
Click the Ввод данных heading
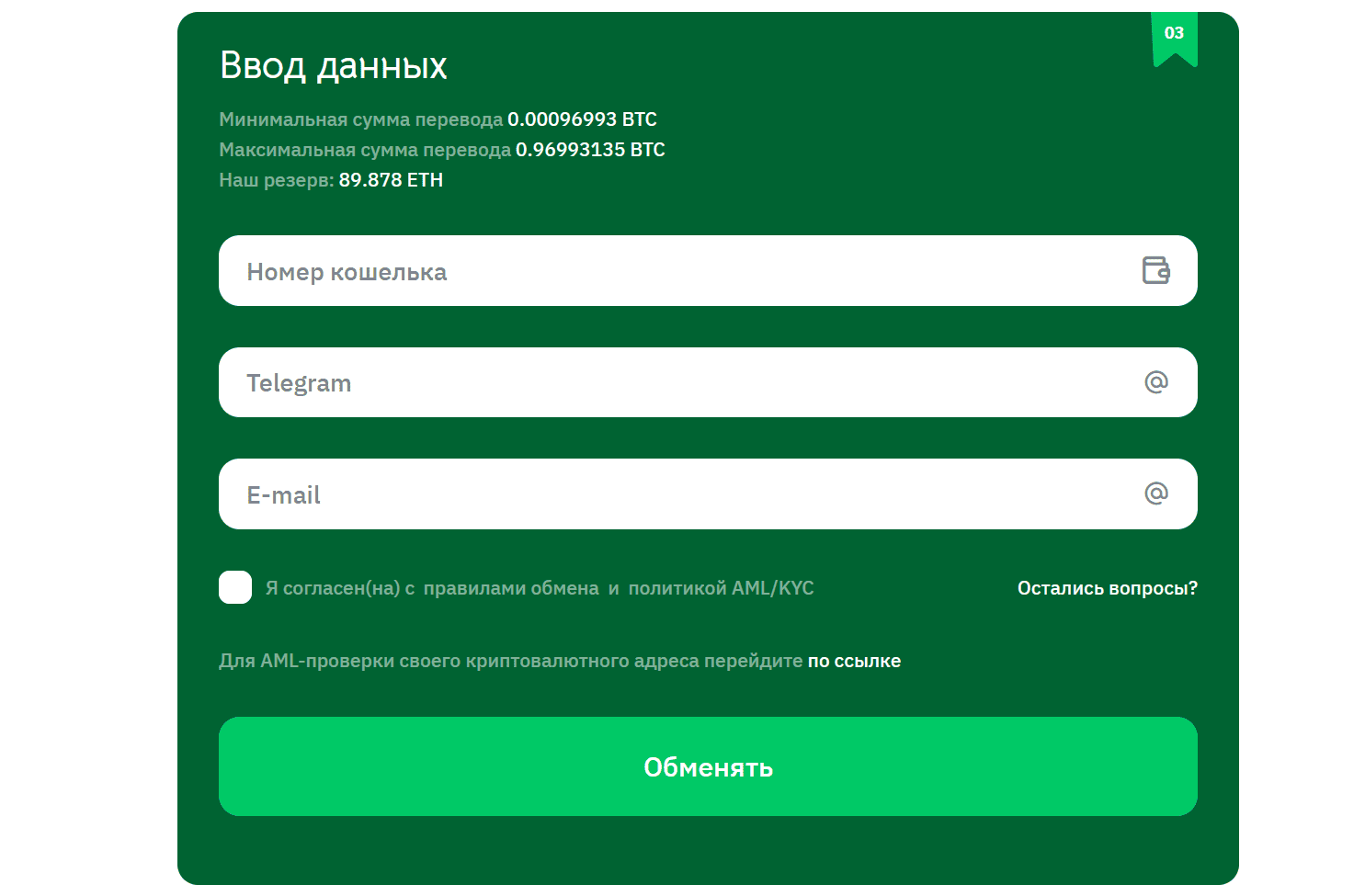(334, 66)
